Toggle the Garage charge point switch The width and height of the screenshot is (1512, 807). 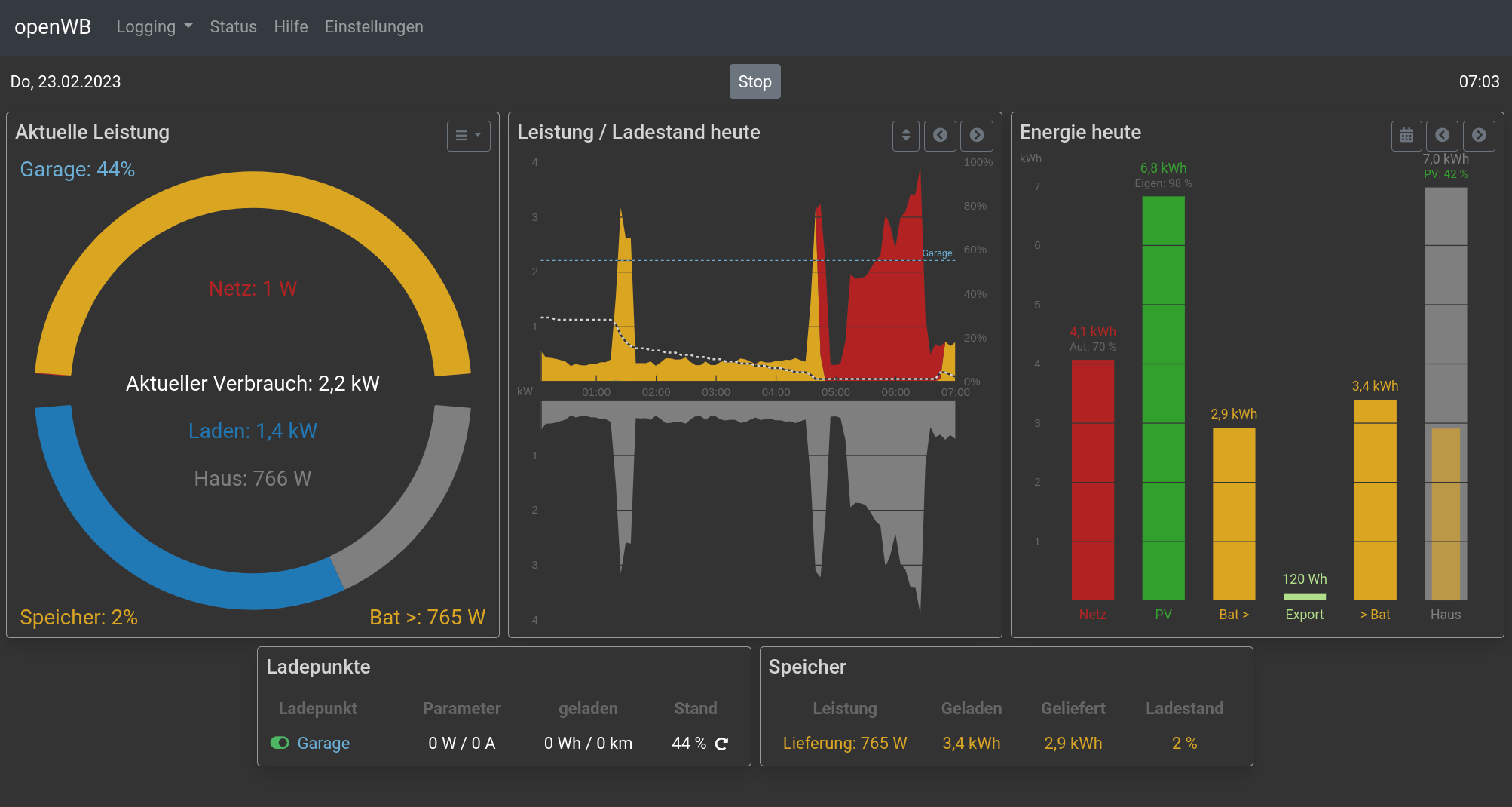click(280, 743)
